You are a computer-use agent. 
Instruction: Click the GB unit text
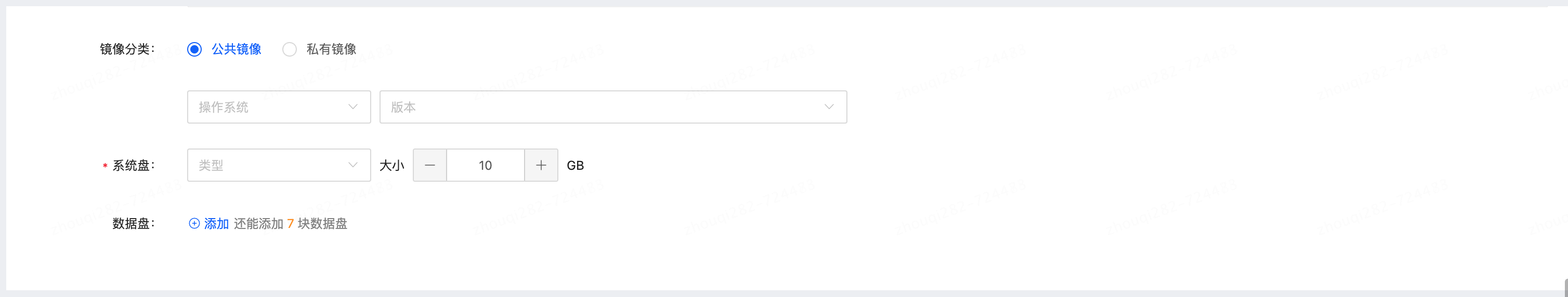575,165
